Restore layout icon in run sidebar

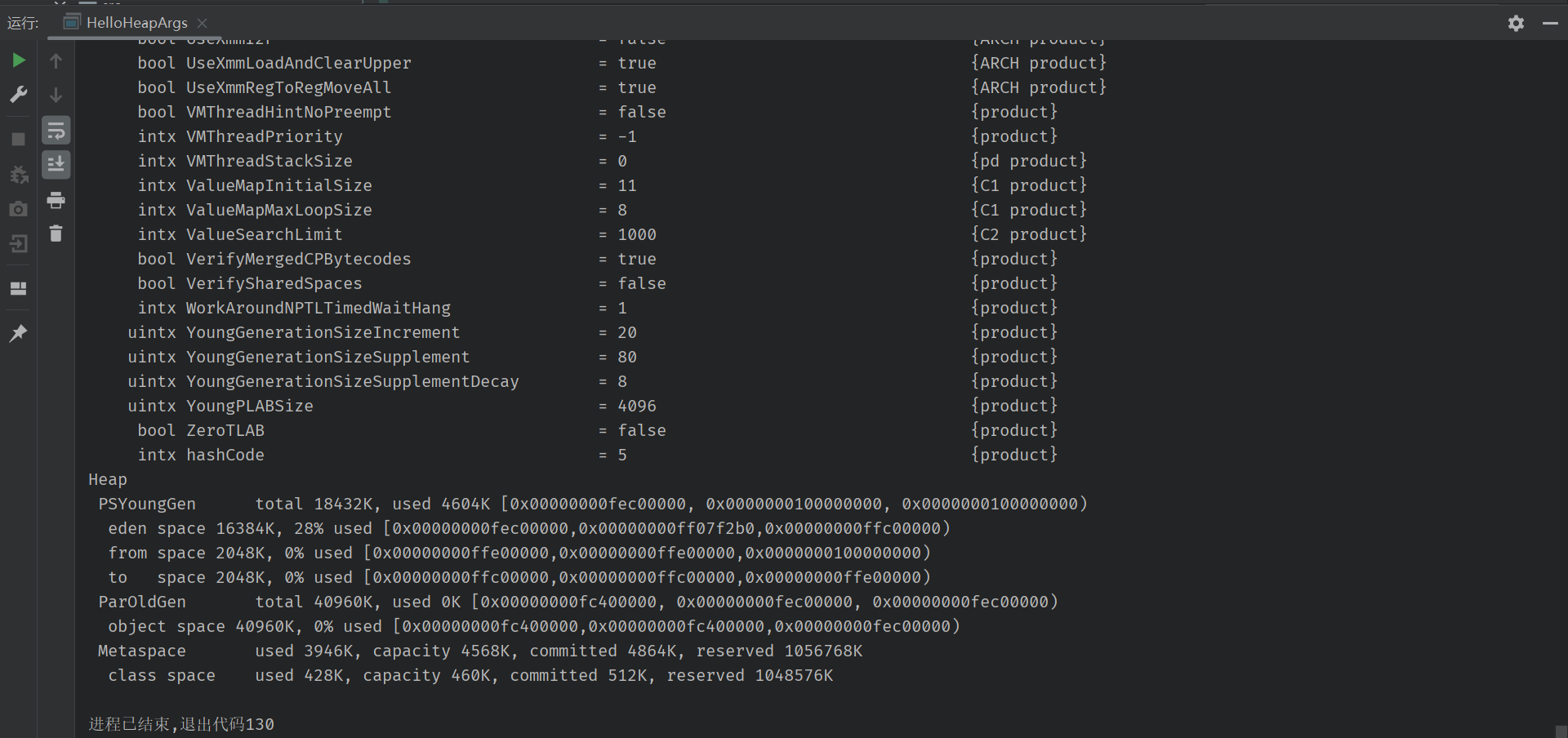pos(18,289)
